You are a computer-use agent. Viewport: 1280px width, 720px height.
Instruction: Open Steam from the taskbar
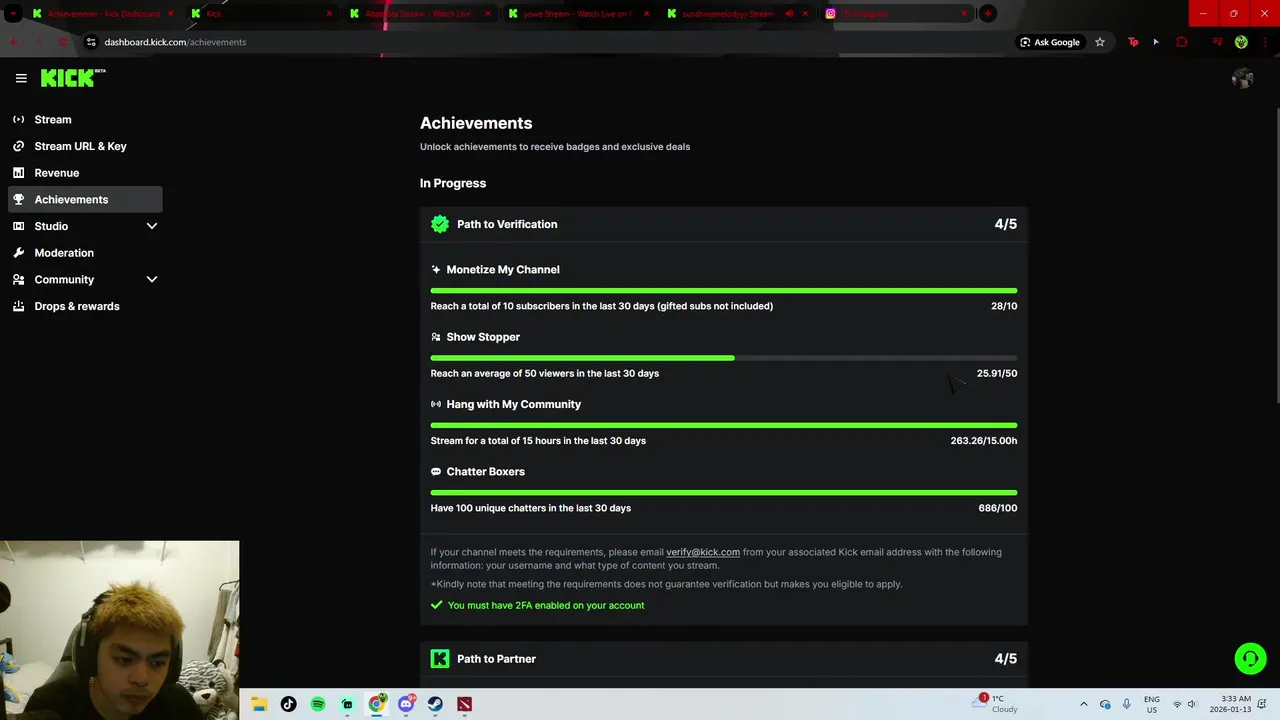[x=436, y=704]
